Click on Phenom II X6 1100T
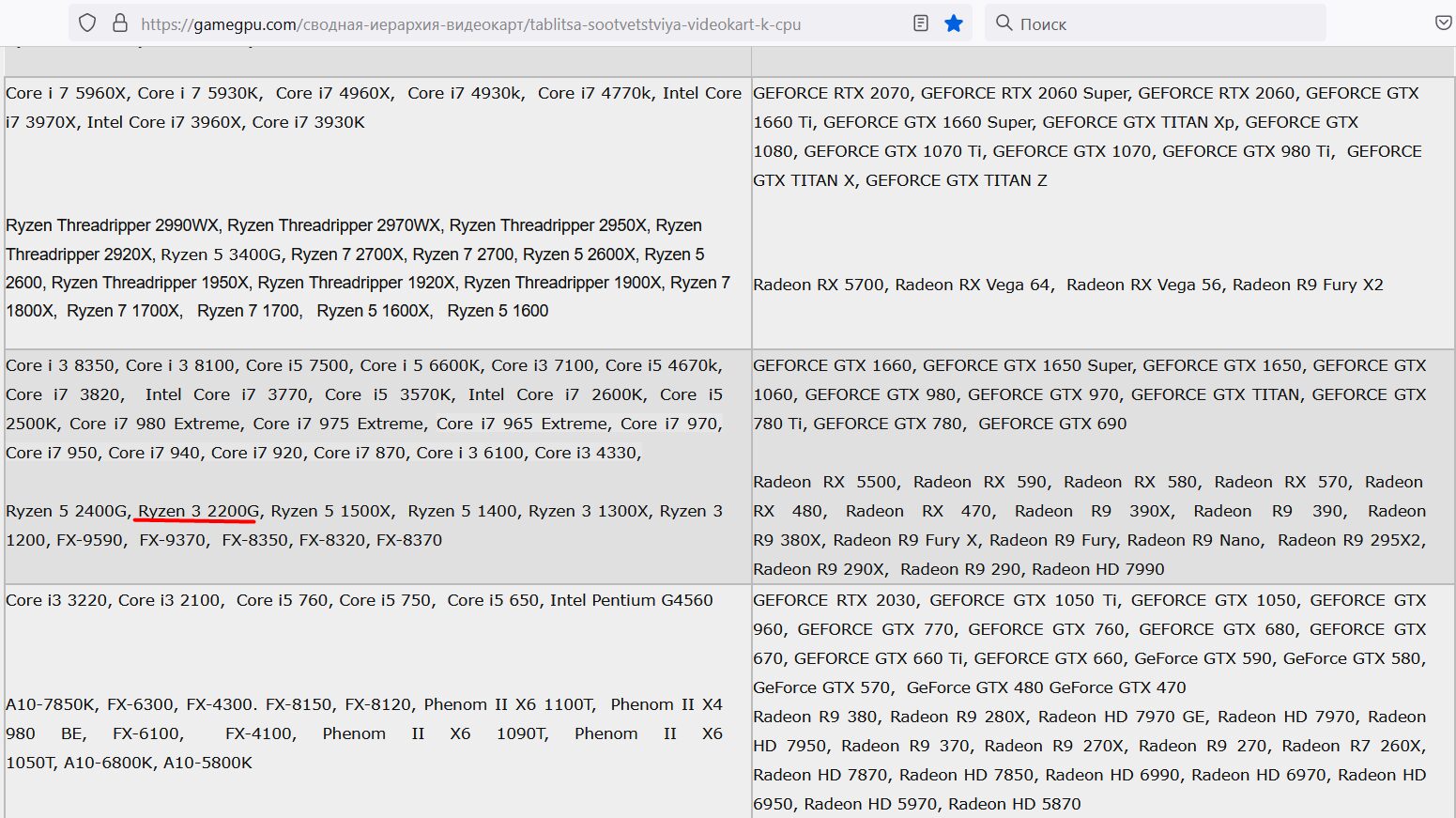The height and width of the screenshot is (818, 1456). click(509, 704)
